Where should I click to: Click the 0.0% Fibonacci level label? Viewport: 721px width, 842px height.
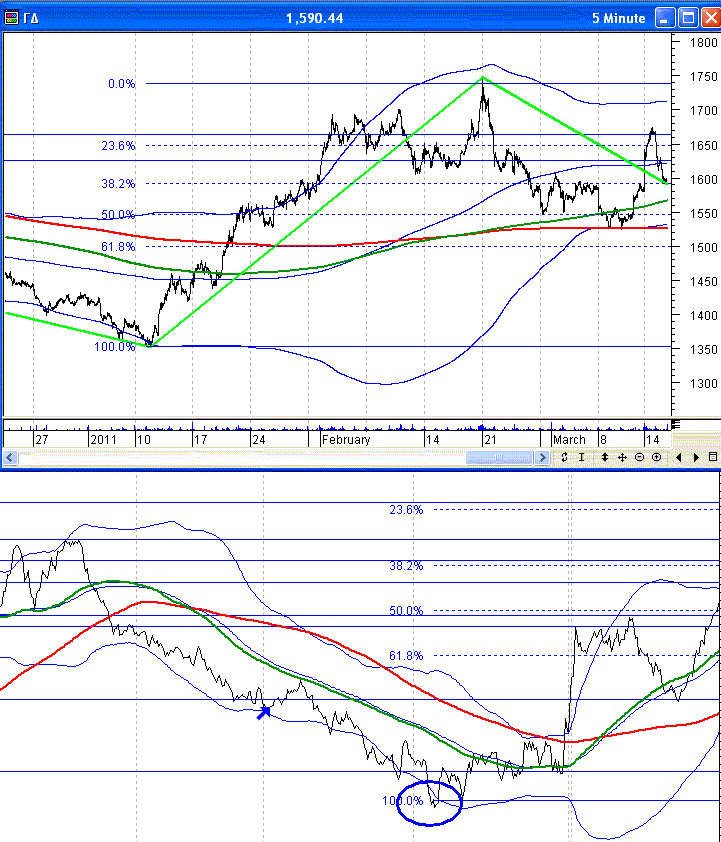pos(121,84)
